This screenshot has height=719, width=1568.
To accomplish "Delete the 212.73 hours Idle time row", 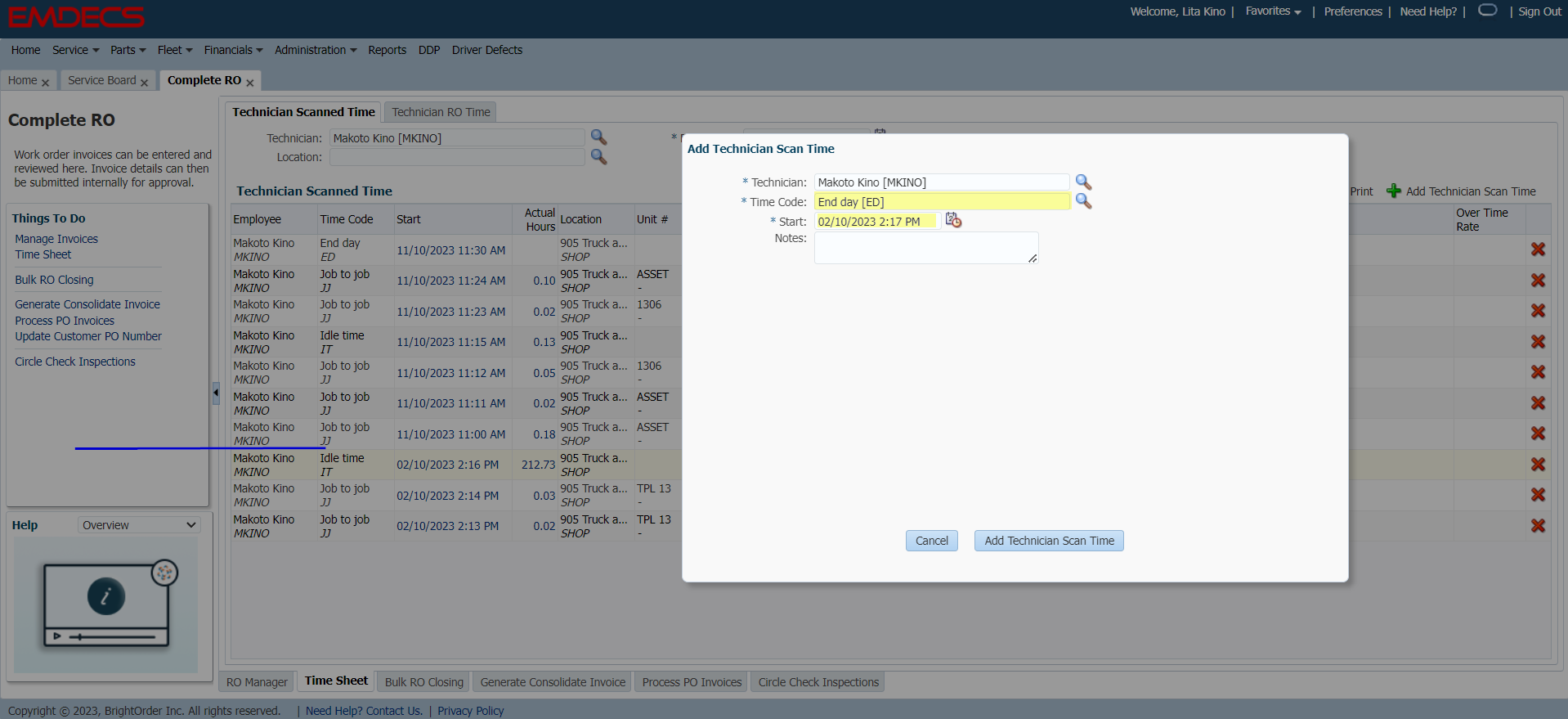I will tap(1538, 465).
